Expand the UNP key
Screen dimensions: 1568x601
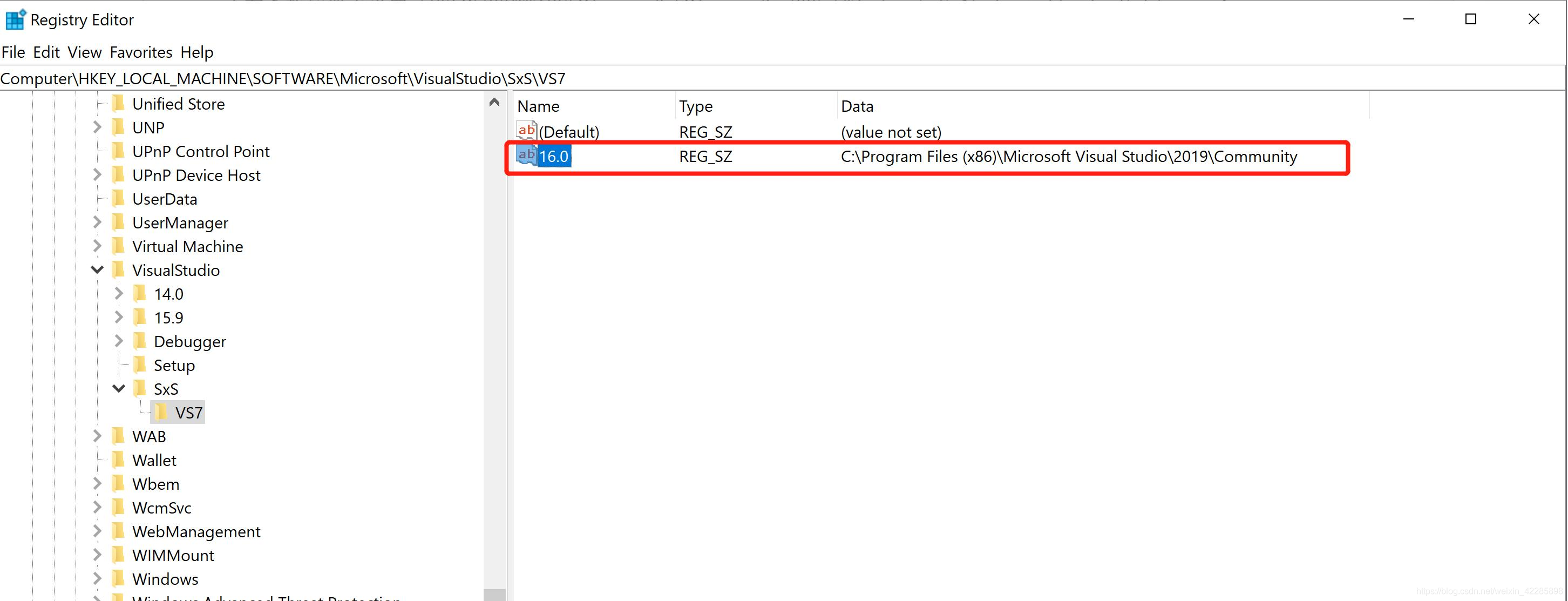[x=97, y=127]
